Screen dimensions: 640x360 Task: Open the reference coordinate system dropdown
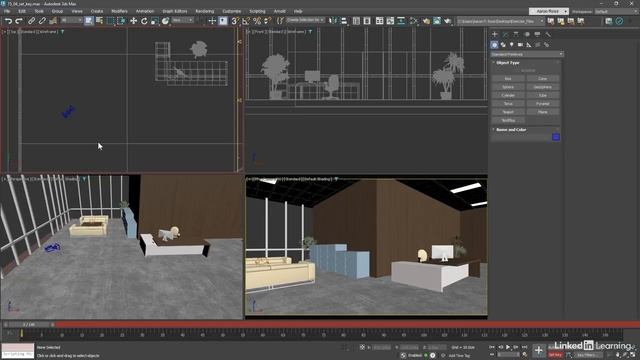click(x=182, y=20)
